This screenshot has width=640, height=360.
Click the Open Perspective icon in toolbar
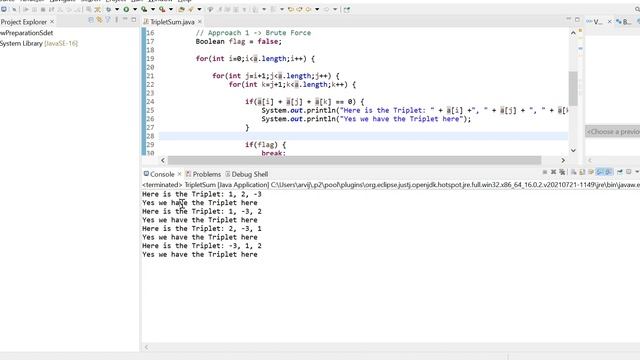coord(347,9)
